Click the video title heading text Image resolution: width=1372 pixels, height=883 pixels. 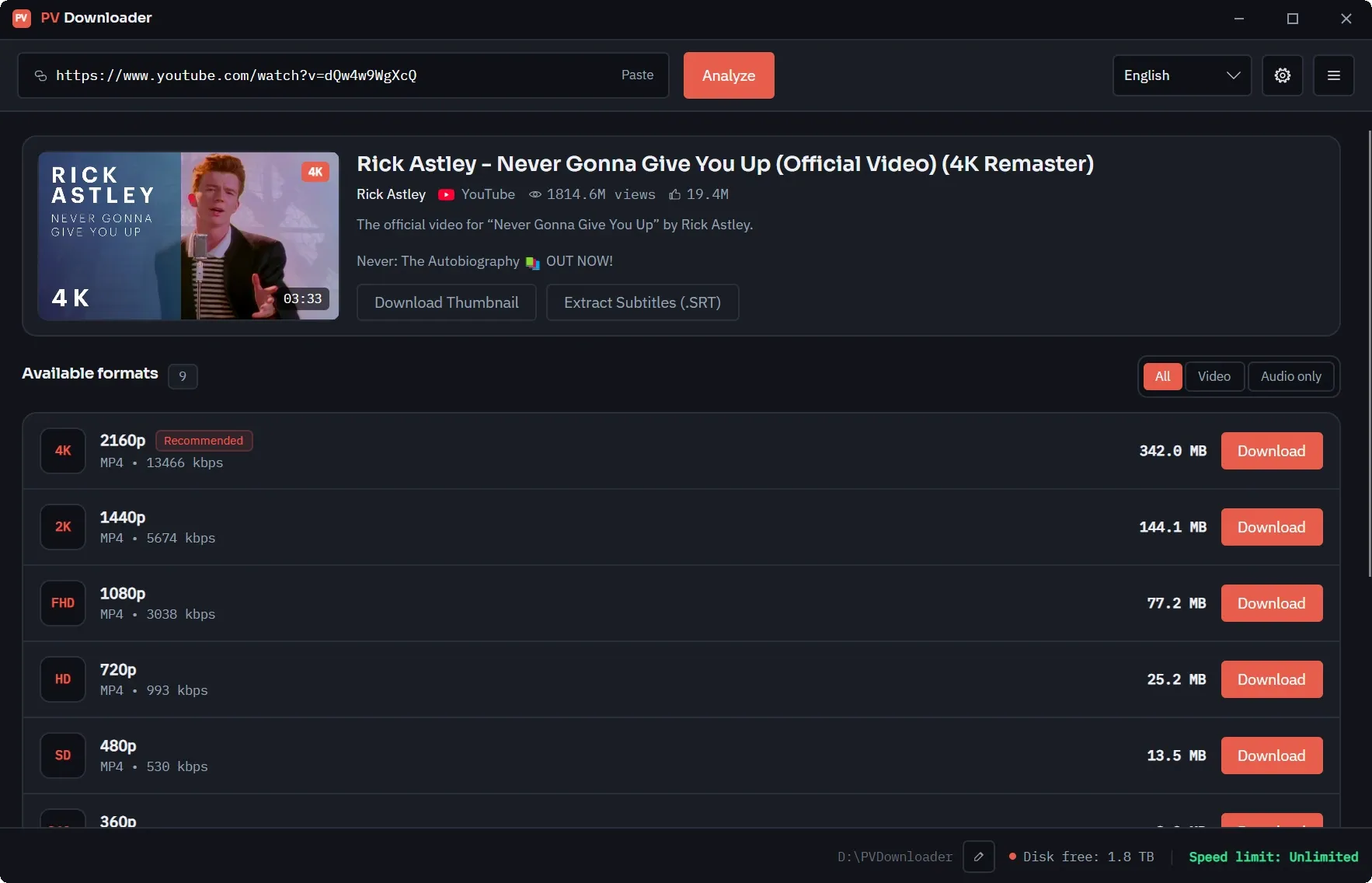pyautogui.click(x=725, y=164)
